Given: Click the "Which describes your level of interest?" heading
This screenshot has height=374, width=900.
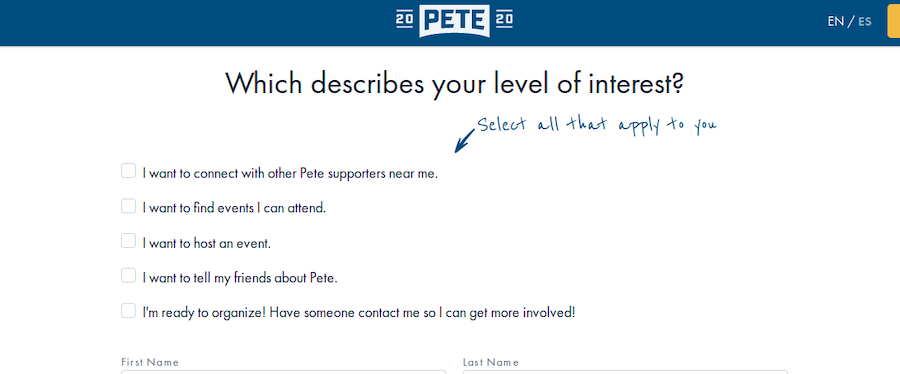Looking at the screenshot, I should tap(455, 84).
